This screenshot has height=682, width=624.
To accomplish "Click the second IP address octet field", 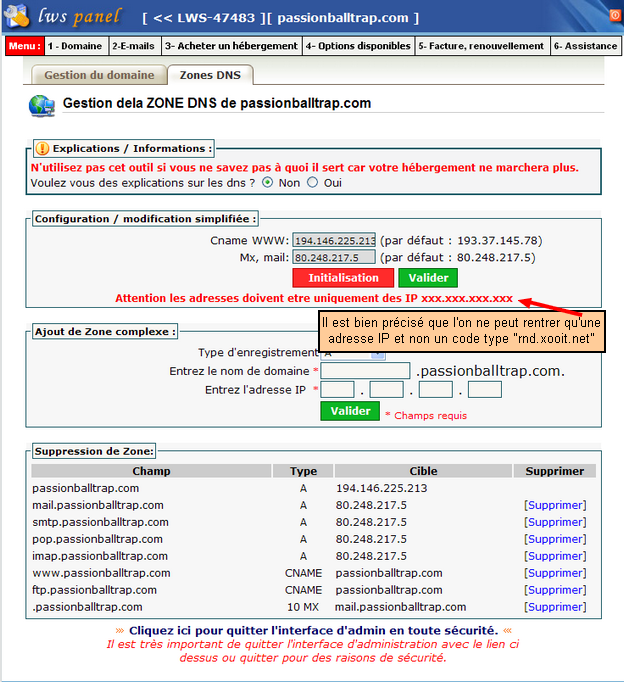I will pos(387,390).
